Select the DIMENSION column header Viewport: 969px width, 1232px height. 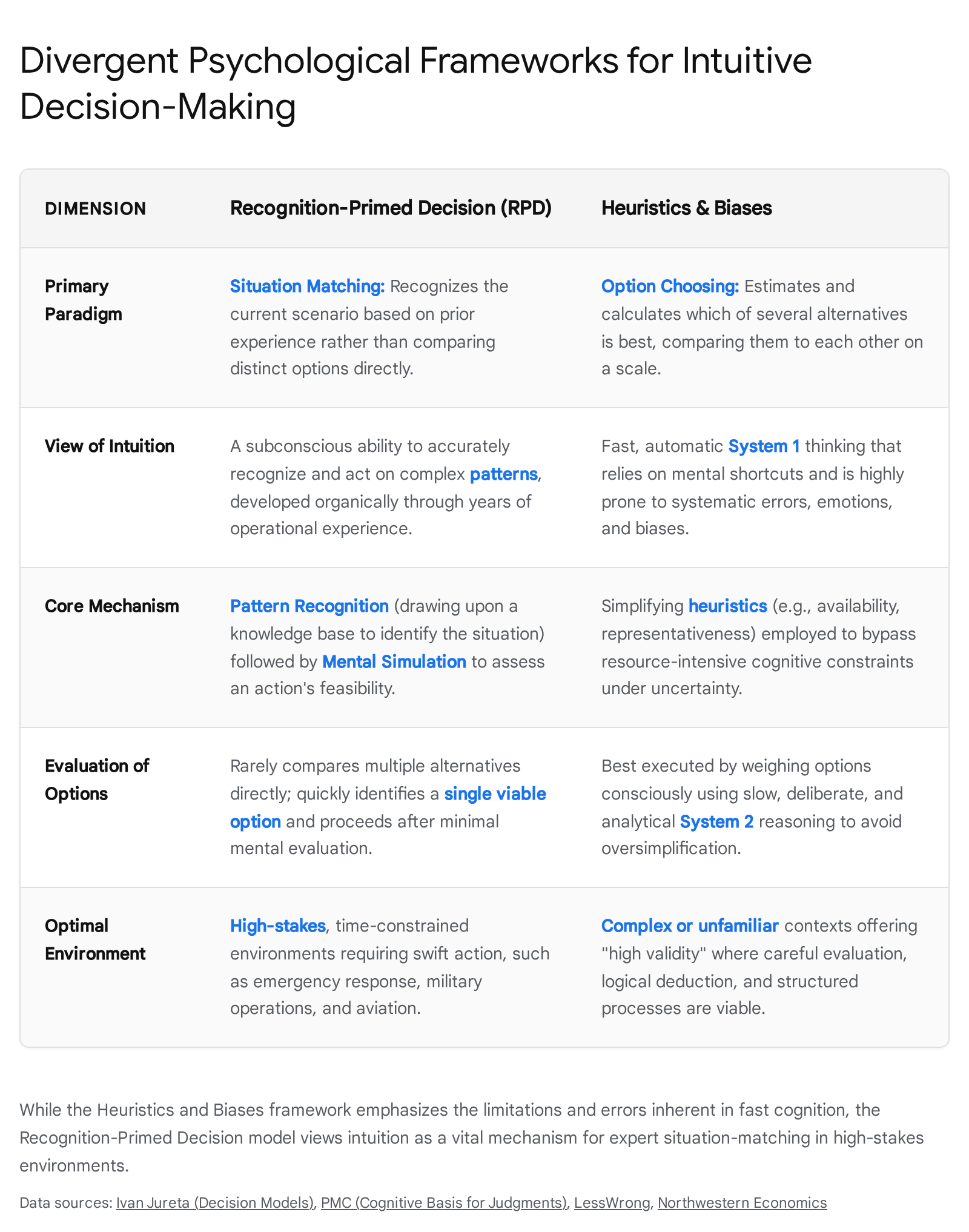point(96,208)
